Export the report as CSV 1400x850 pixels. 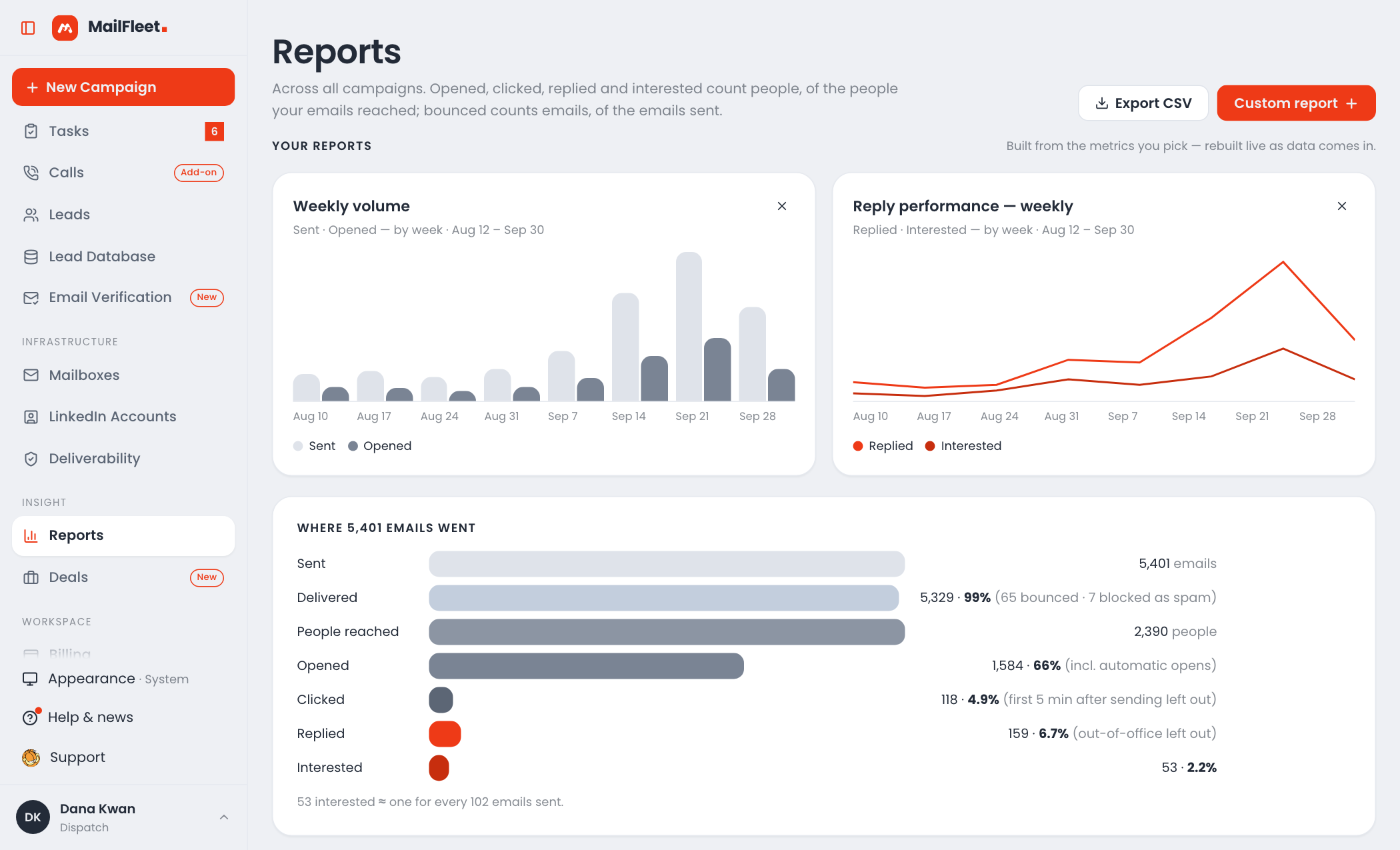click(x=1143, y=103)
